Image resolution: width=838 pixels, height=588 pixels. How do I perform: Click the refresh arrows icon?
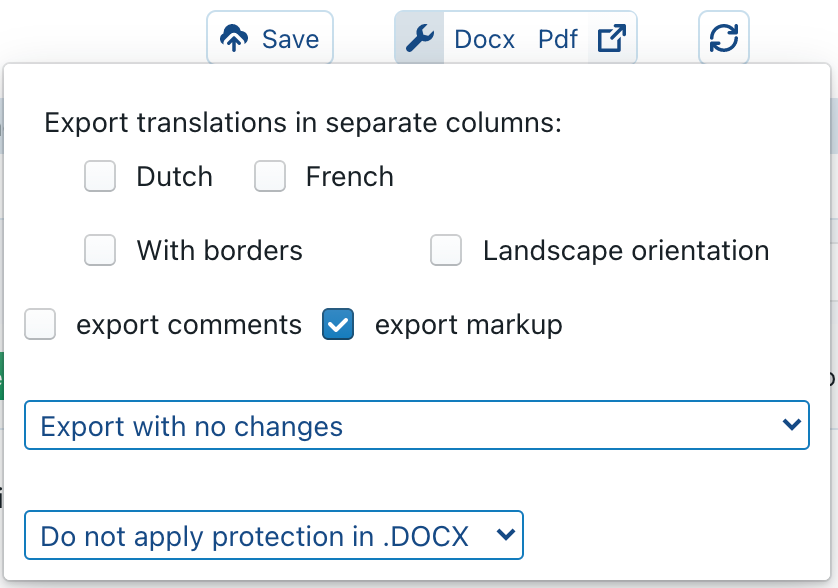click(x=723, y=39)
